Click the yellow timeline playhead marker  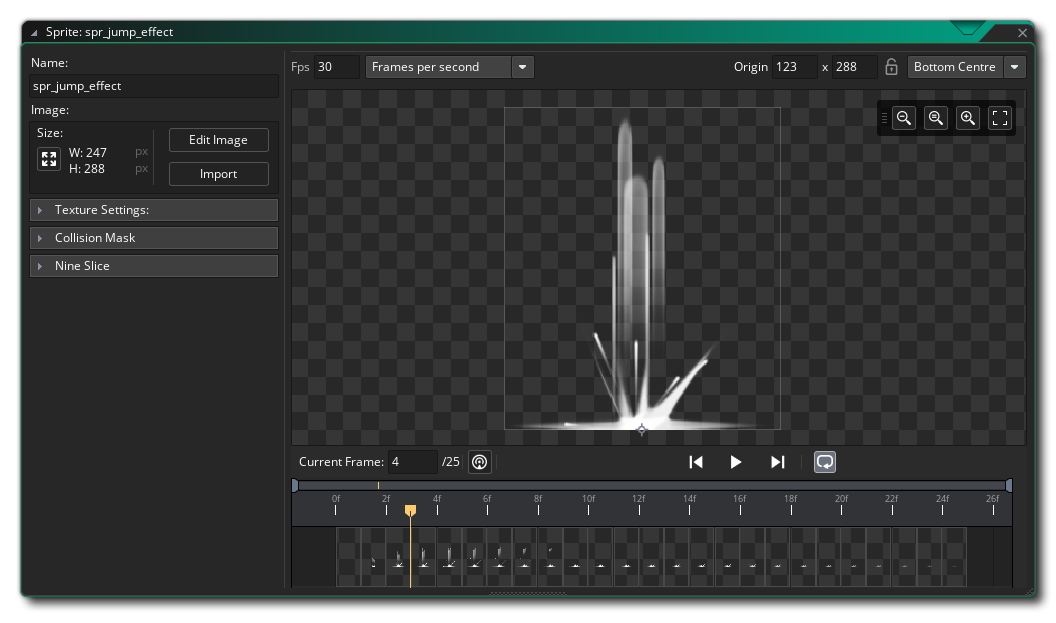pyautogui.click(x=410, y=511)
